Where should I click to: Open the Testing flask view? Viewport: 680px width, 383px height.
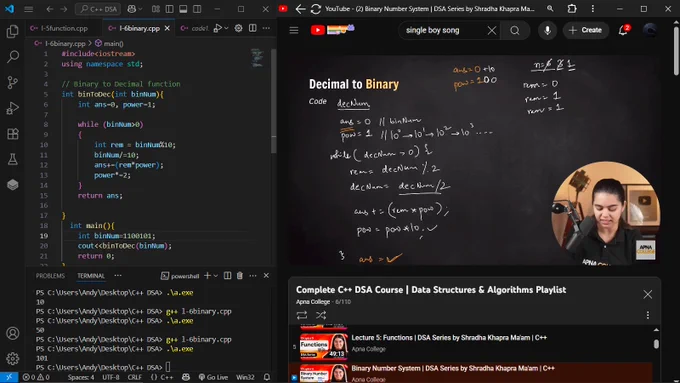(13, 159)
